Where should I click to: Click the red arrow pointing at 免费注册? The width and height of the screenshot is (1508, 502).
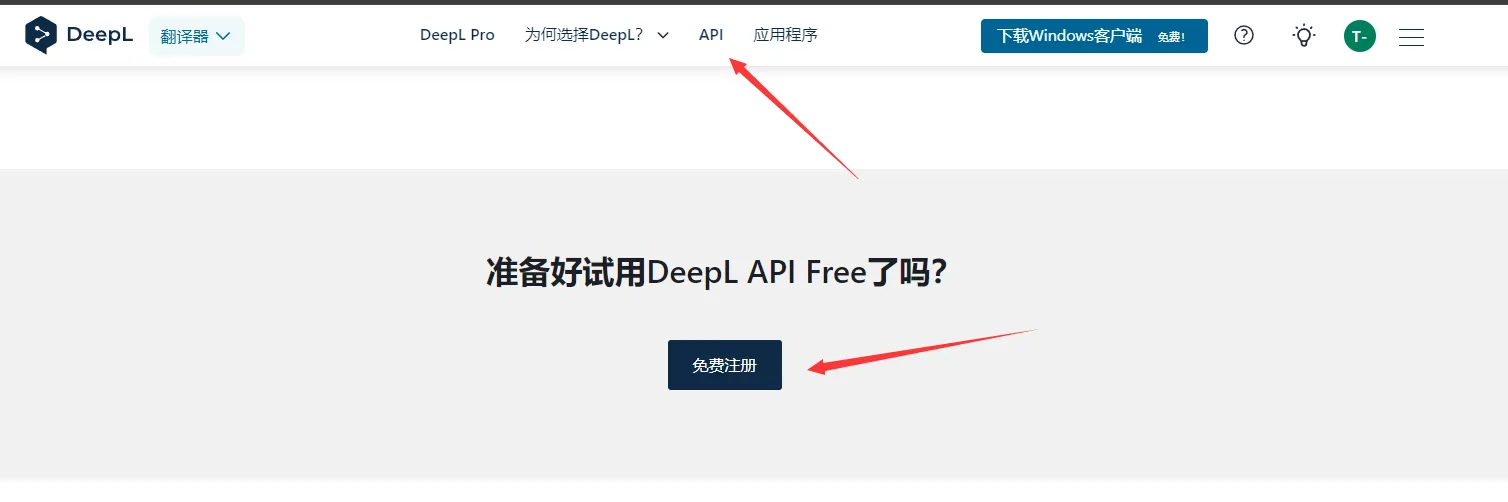(920, 349)
